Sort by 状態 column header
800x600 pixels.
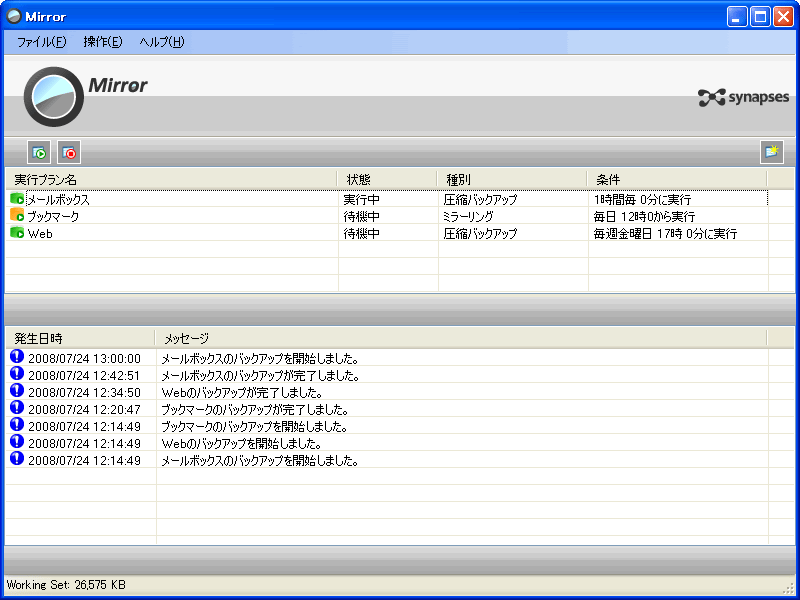(x=387, y=180)
